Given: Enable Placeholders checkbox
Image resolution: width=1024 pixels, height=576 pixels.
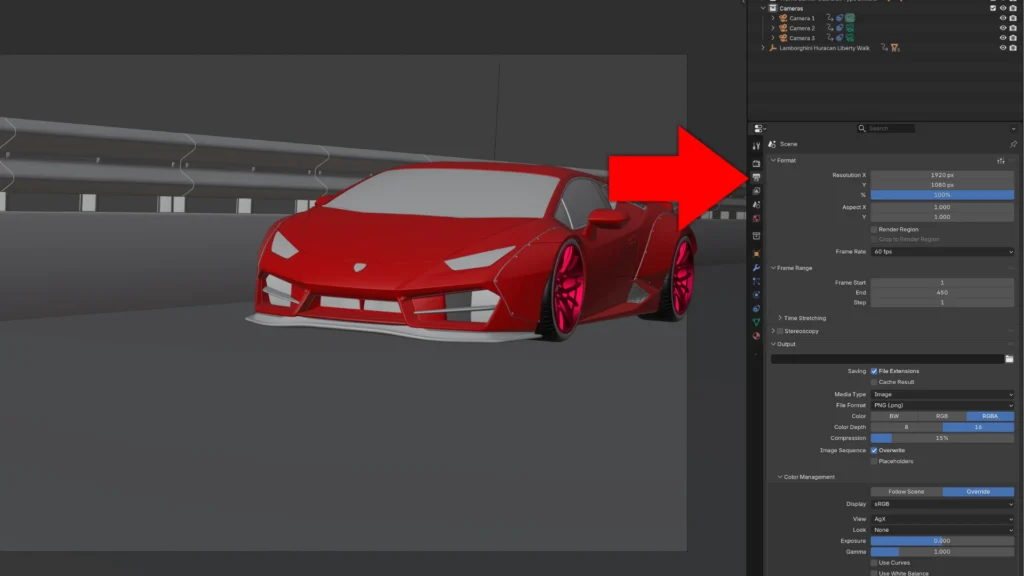Looking at the screenshot, I should tap(874, 462).
